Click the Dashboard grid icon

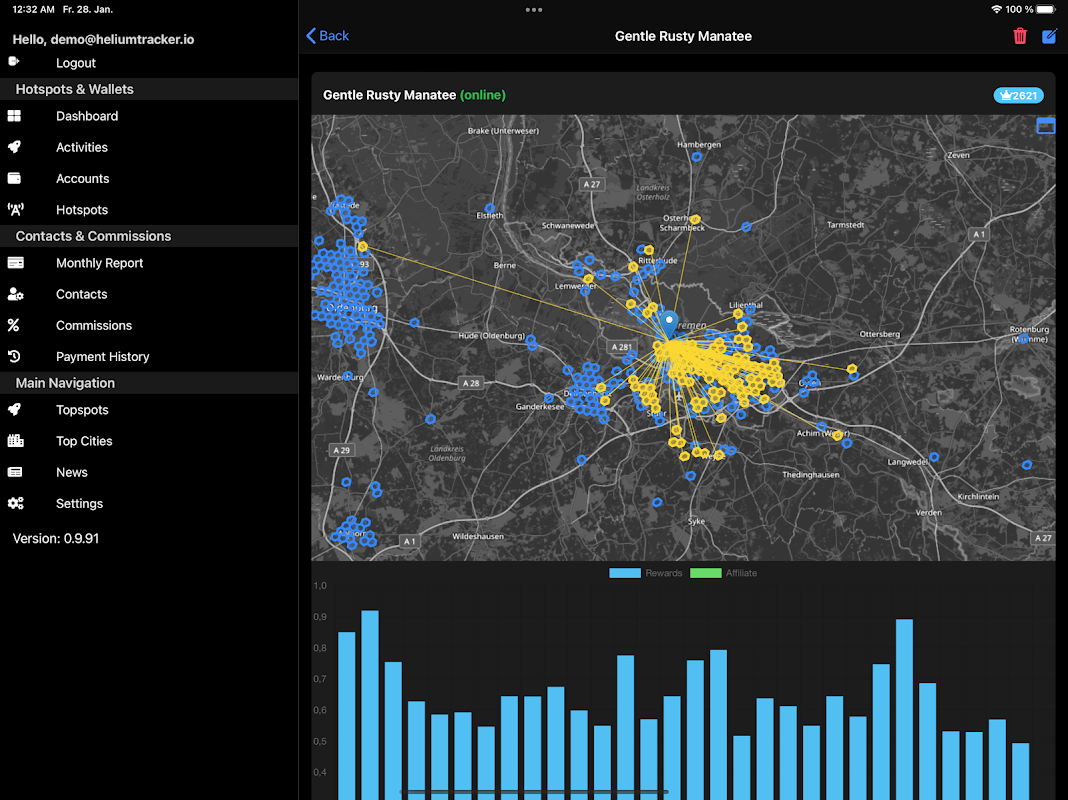15,116
